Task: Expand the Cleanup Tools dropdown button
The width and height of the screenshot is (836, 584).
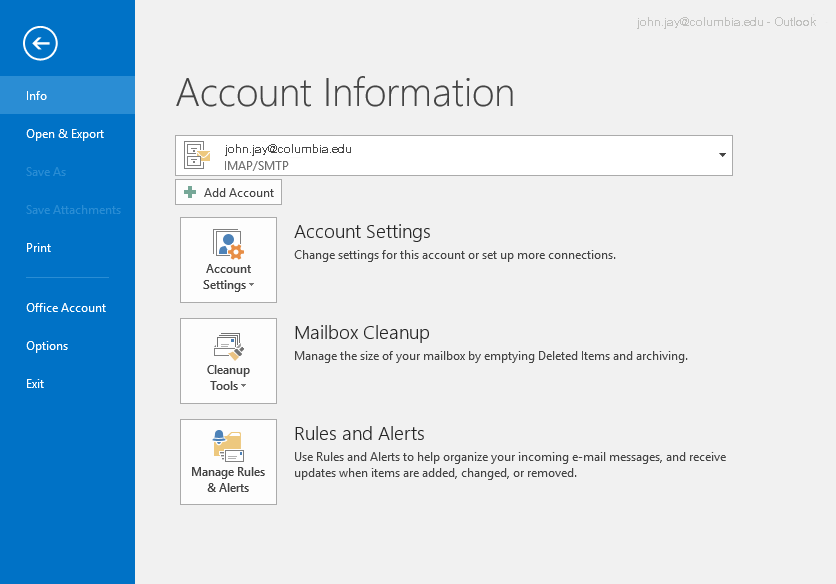Action: click(x=228, y=361)
